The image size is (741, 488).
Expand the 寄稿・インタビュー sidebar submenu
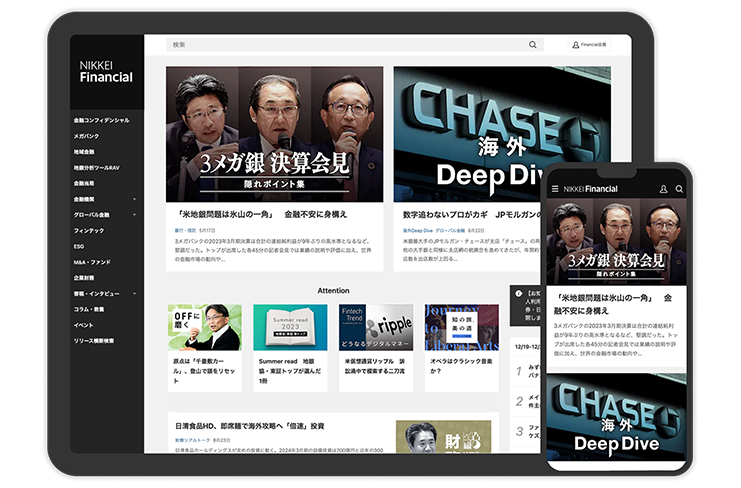[133, 294]
